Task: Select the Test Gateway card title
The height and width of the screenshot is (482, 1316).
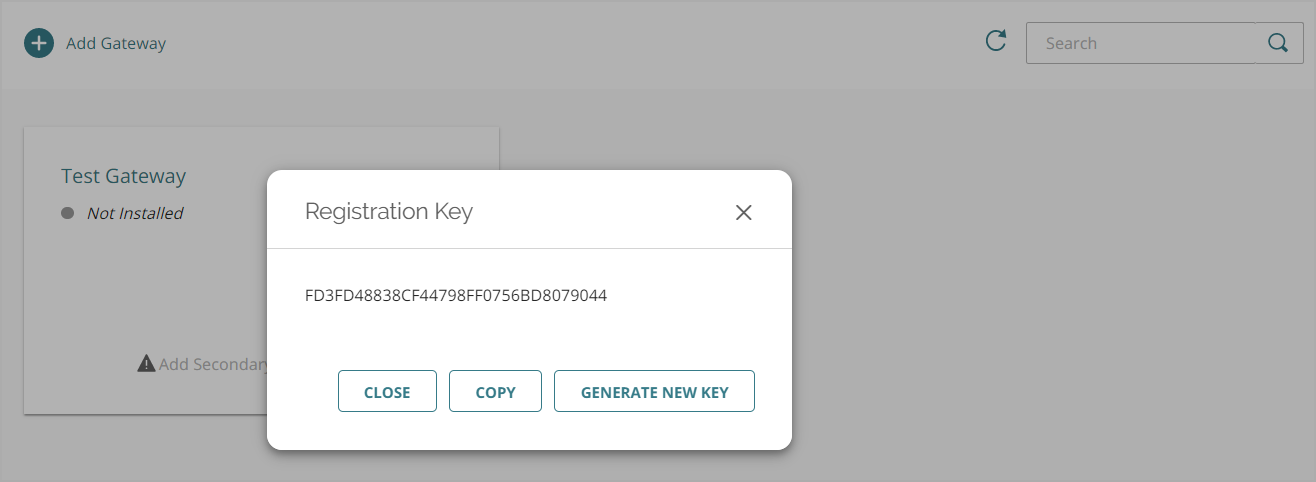Action: (124, 176)
